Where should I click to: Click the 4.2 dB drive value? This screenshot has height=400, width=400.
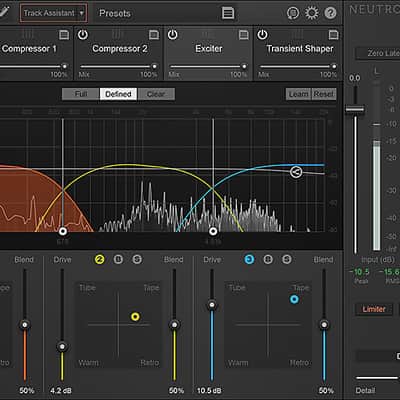[61, 390]
